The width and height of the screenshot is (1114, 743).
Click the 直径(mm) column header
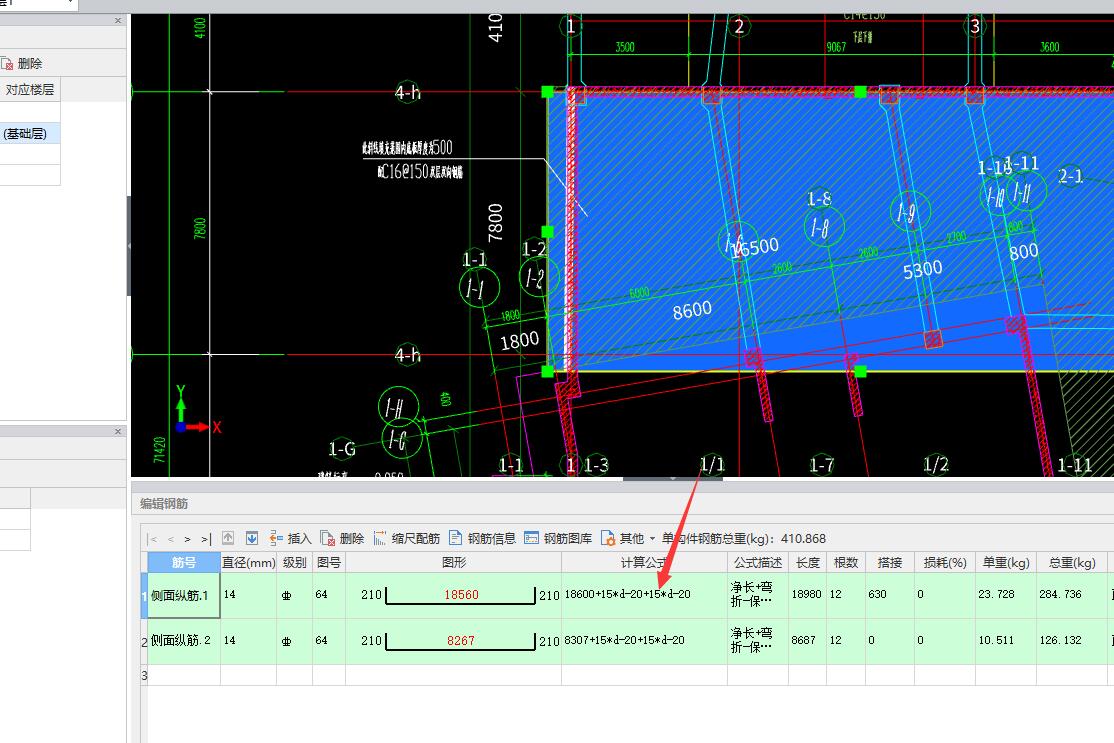coord(249,563)
